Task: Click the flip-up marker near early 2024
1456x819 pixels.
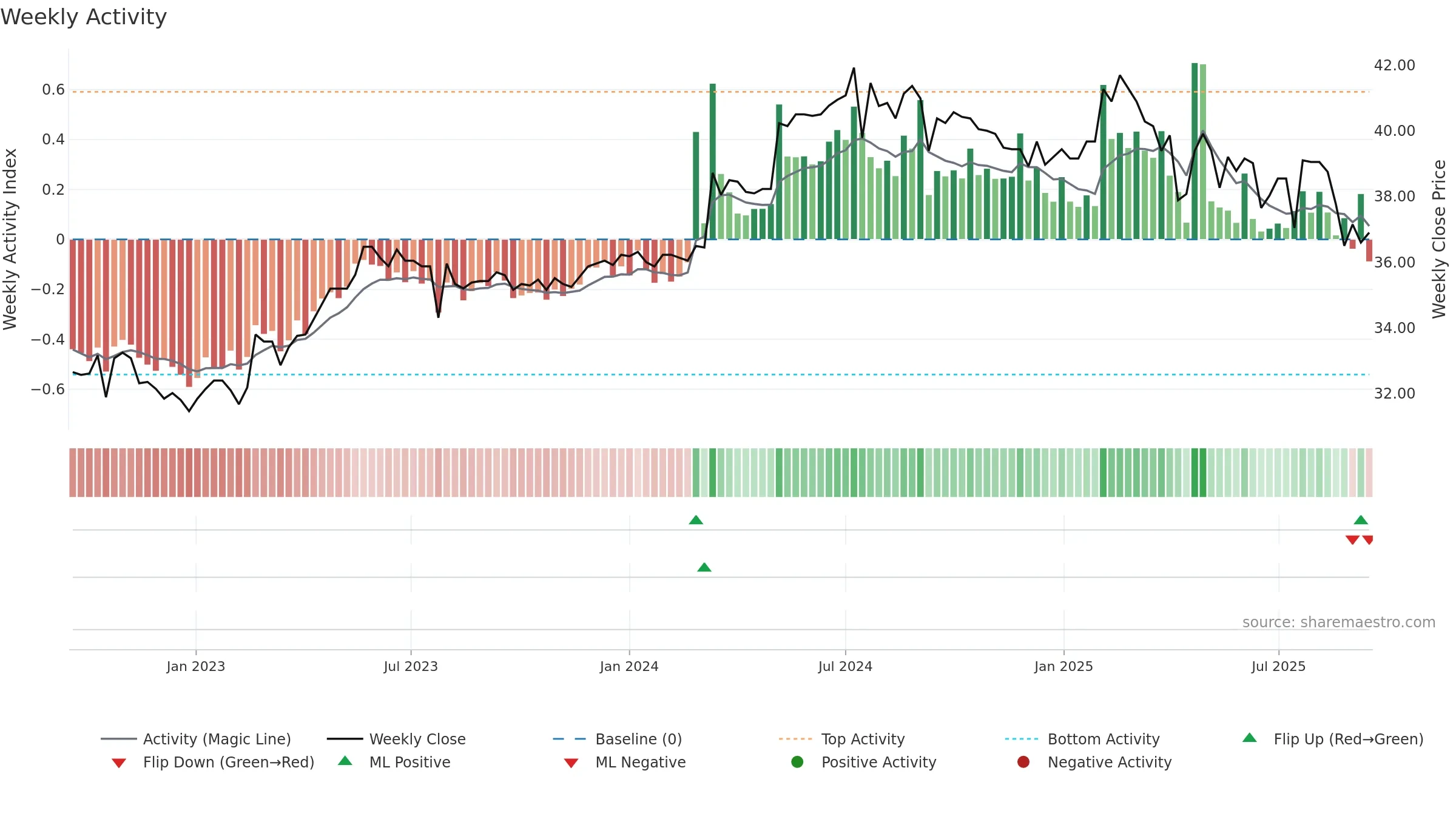Action: 696,520
